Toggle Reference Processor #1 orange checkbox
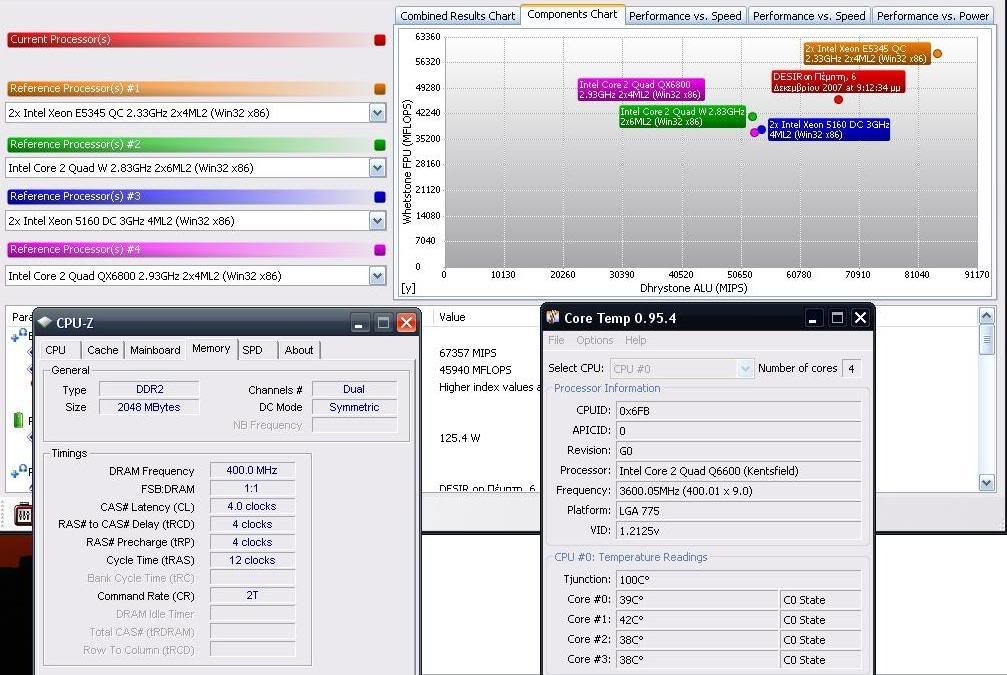This screenshot has width=1007, height=675. coord(379,89)
